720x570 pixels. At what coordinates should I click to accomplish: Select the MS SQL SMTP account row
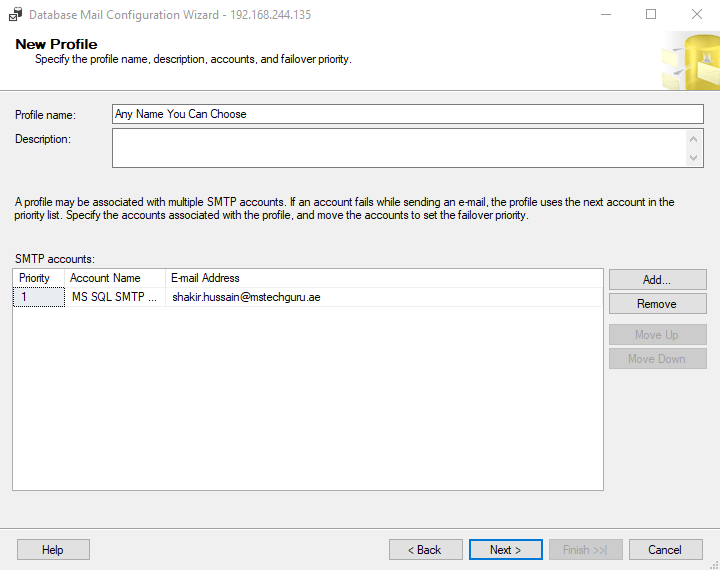307,297
